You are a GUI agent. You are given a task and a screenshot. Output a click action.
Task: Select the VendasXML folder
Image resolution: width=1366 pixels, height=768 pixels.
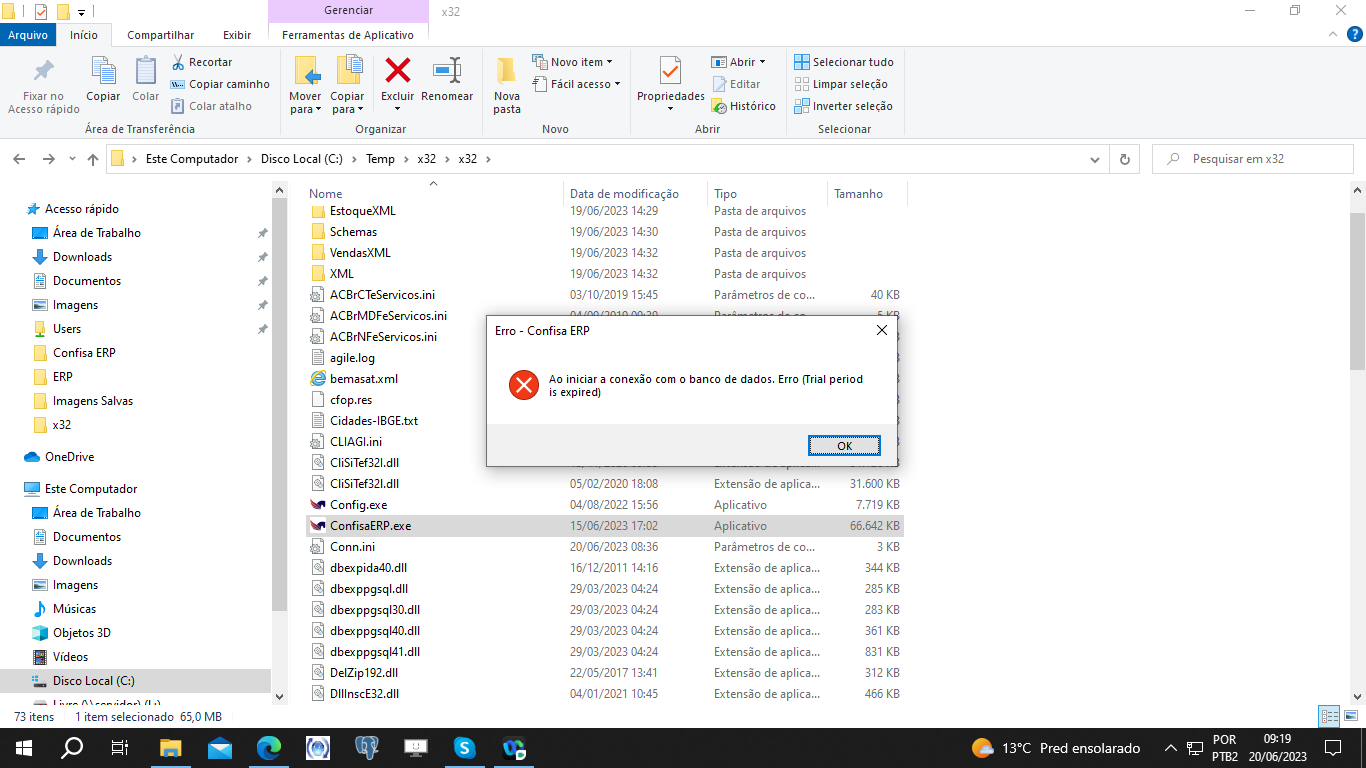[360, 253]
